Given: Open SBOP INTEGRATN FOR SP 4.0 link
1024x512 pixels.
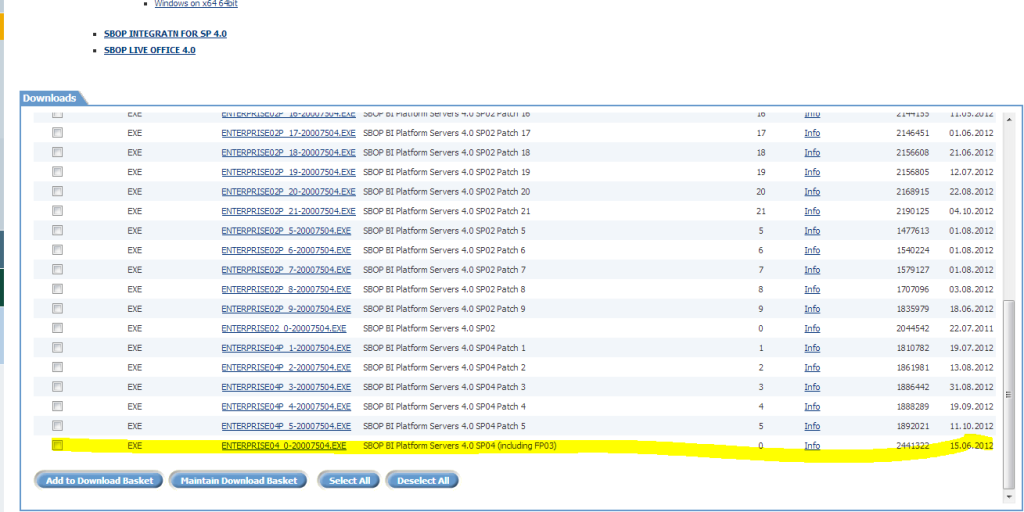Looking at the screenshot, I should pyautogui.click(x=165, y=33).
